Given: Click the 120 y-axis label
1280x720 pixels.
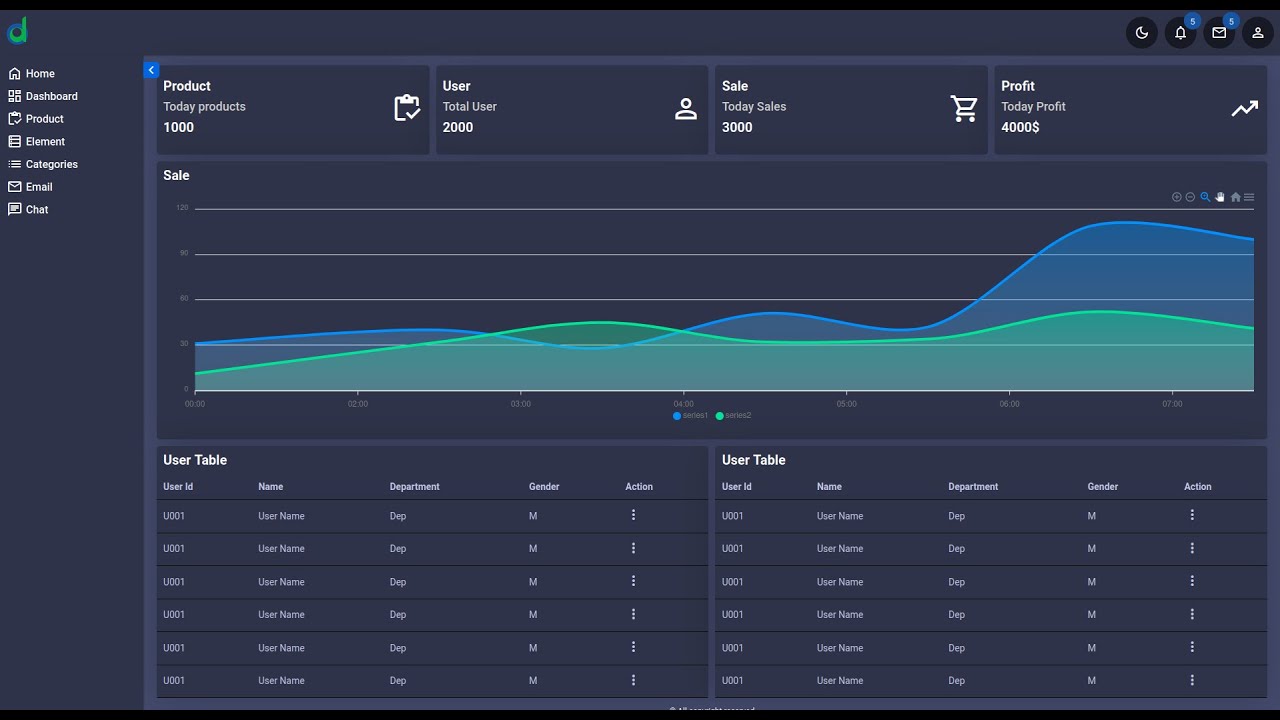Looking at the screenshot, I should pyautogui.click(x=182, y=208).
